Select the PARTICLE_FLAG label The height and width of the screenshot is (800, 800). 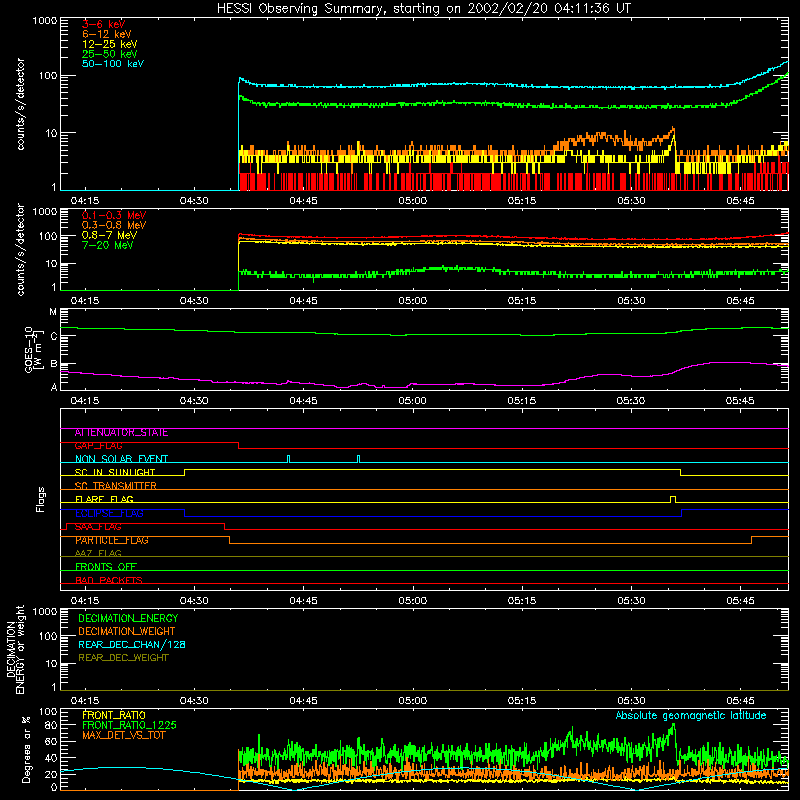click(112, 540)
